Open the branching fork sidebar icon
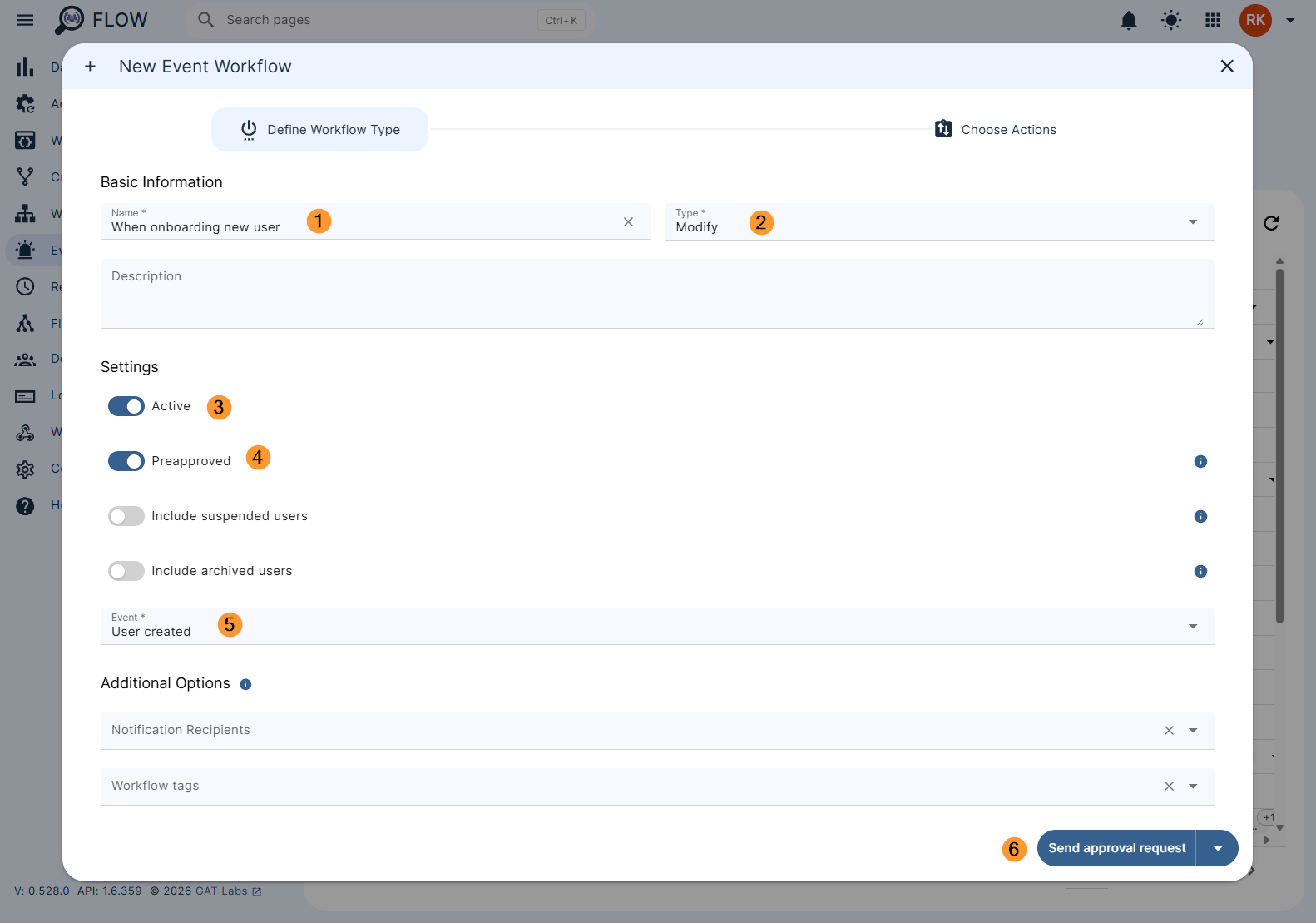 pyautogui.click(x=25, y=176)
